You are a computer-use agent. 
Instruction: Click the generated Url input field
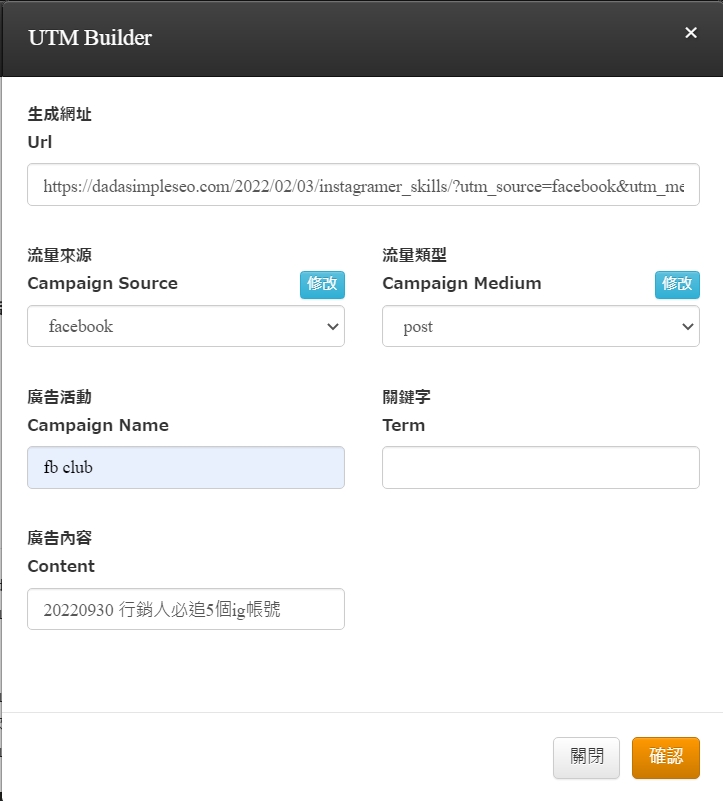pyautogui.click(x=363, y=186)
